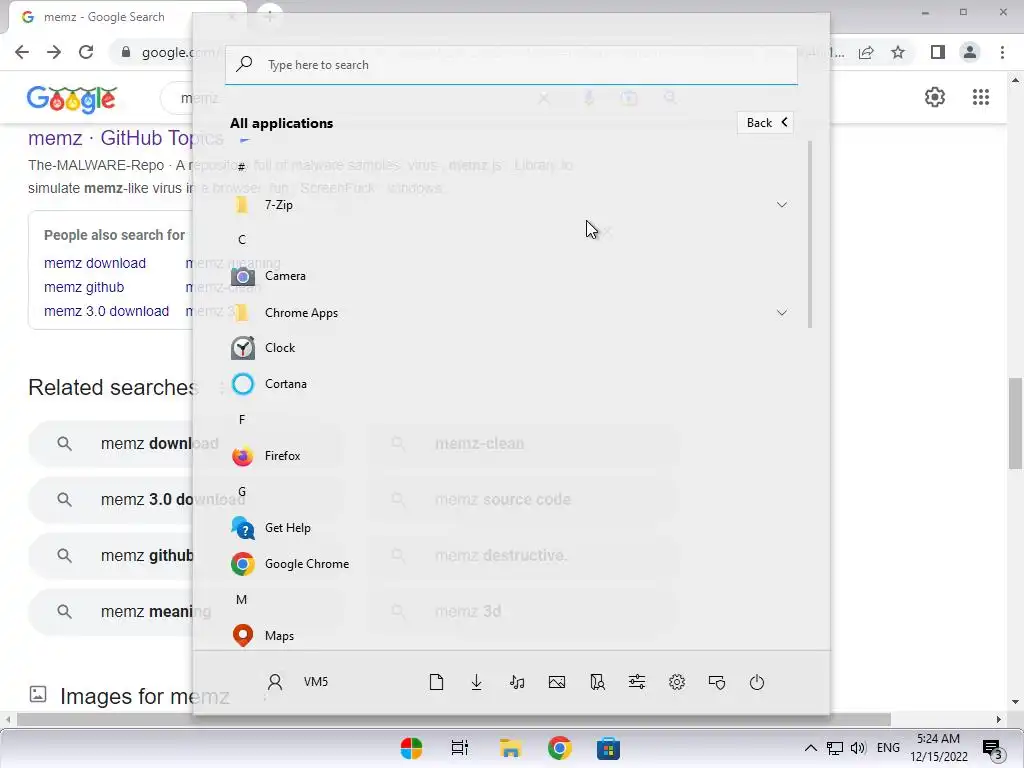
Task: Launch the Clock app icon
Action: click(242, 348)
